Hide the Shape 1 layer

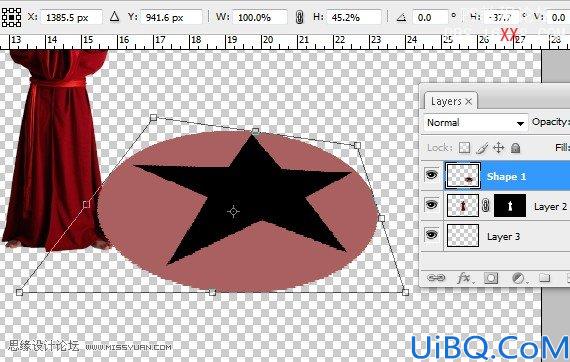(431, 176)
